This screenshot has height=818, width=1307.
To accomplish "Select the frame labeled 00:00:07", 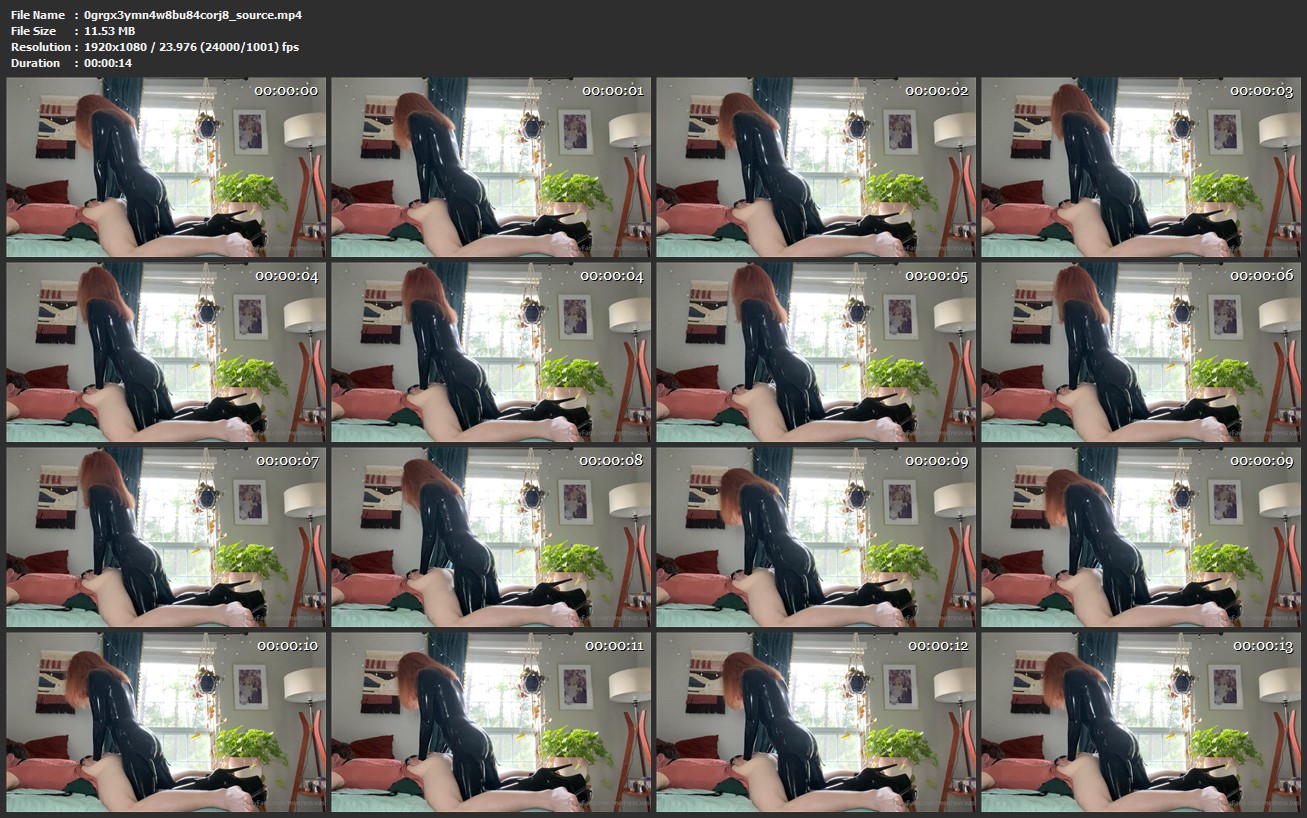I will click(166, 537).
